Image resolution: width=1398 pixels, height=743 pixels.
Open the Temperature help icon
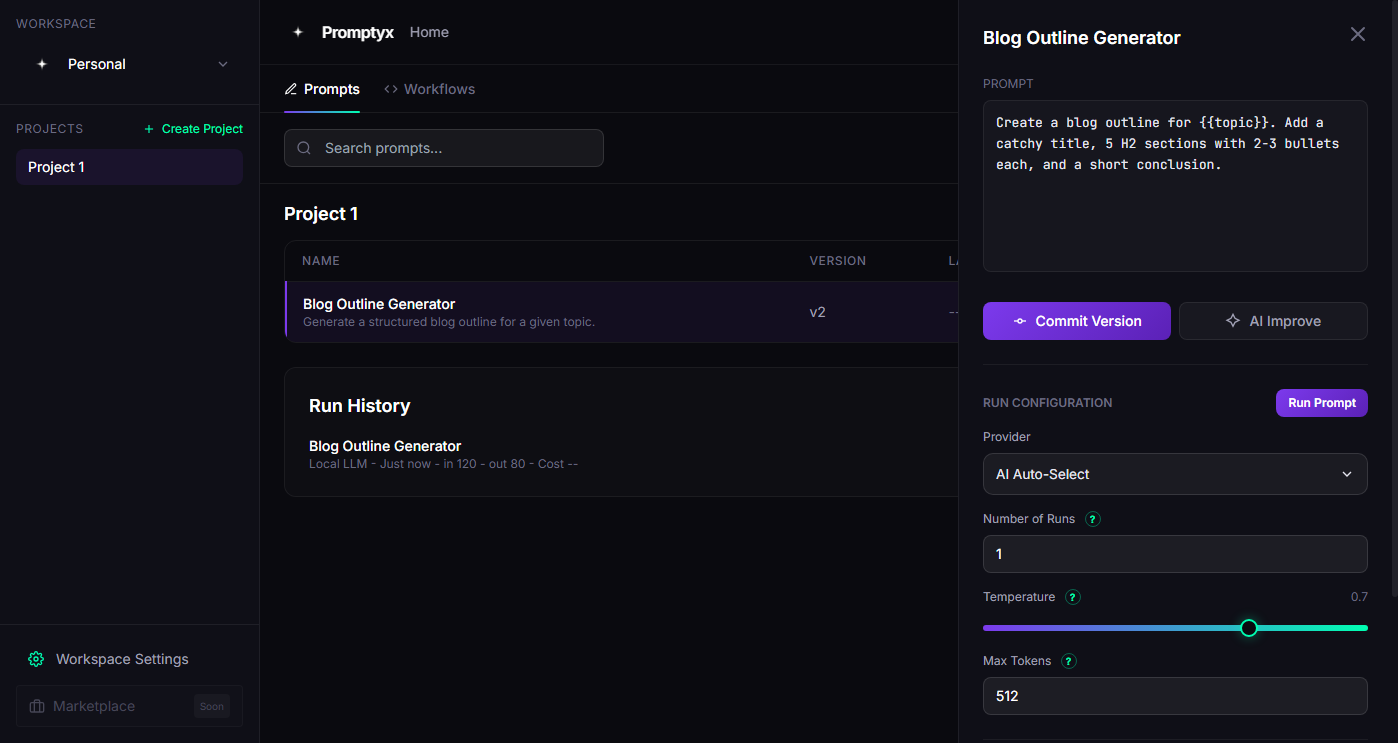[x=1072, y=597]
